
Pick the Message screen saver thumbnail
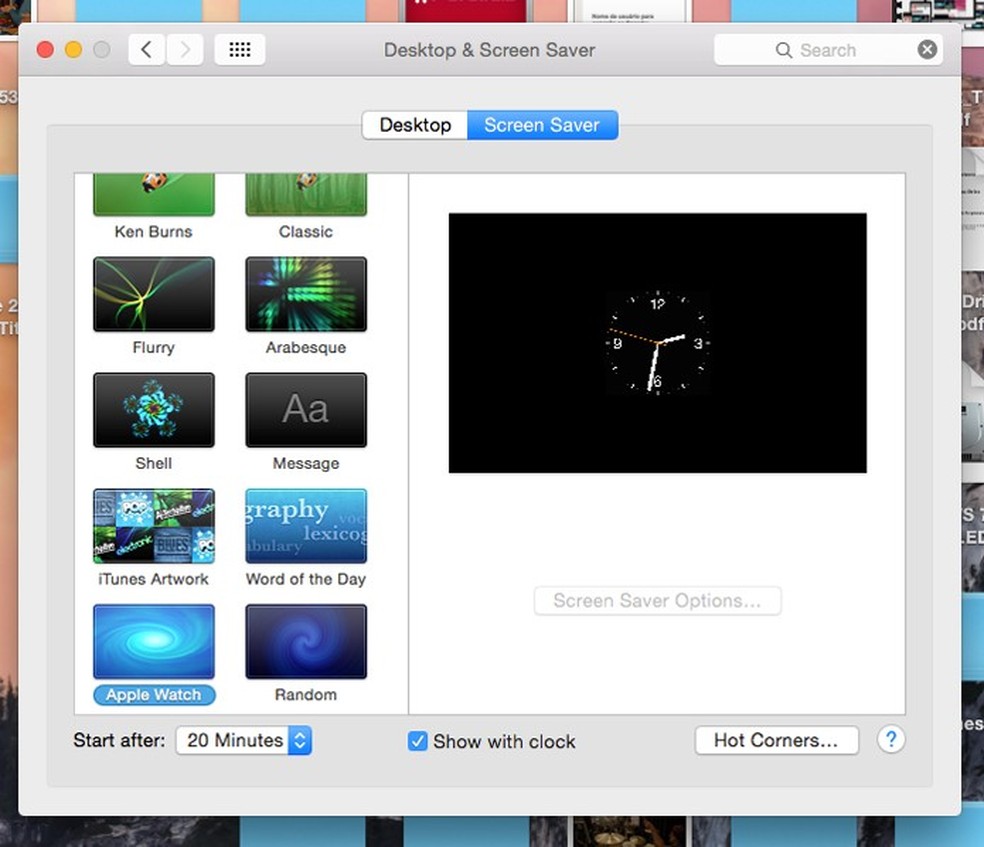pos(306,410)
